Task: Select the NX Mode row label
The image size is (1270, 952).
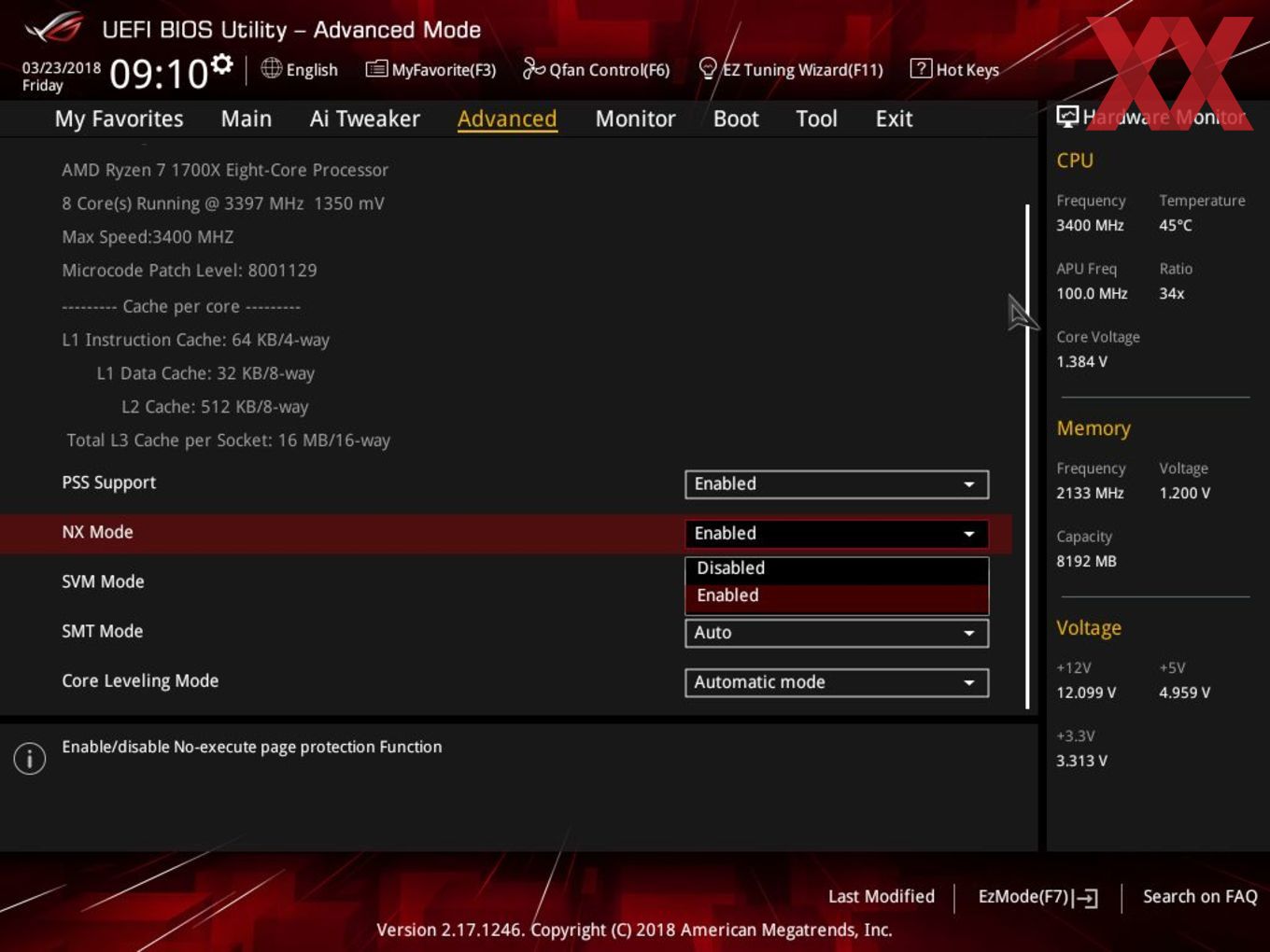Action: pos(97,532)
